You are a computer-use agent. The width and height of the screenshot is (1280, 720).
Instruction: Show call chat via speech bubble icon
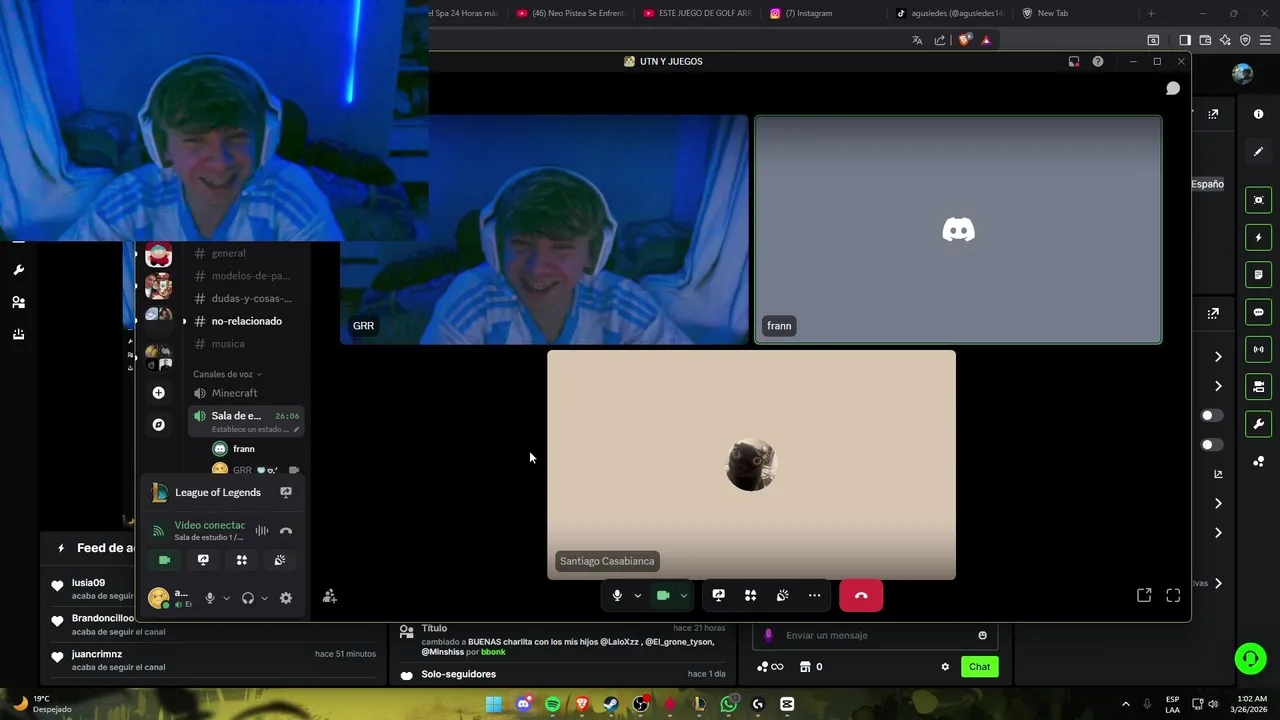[x=1173, y=88]
